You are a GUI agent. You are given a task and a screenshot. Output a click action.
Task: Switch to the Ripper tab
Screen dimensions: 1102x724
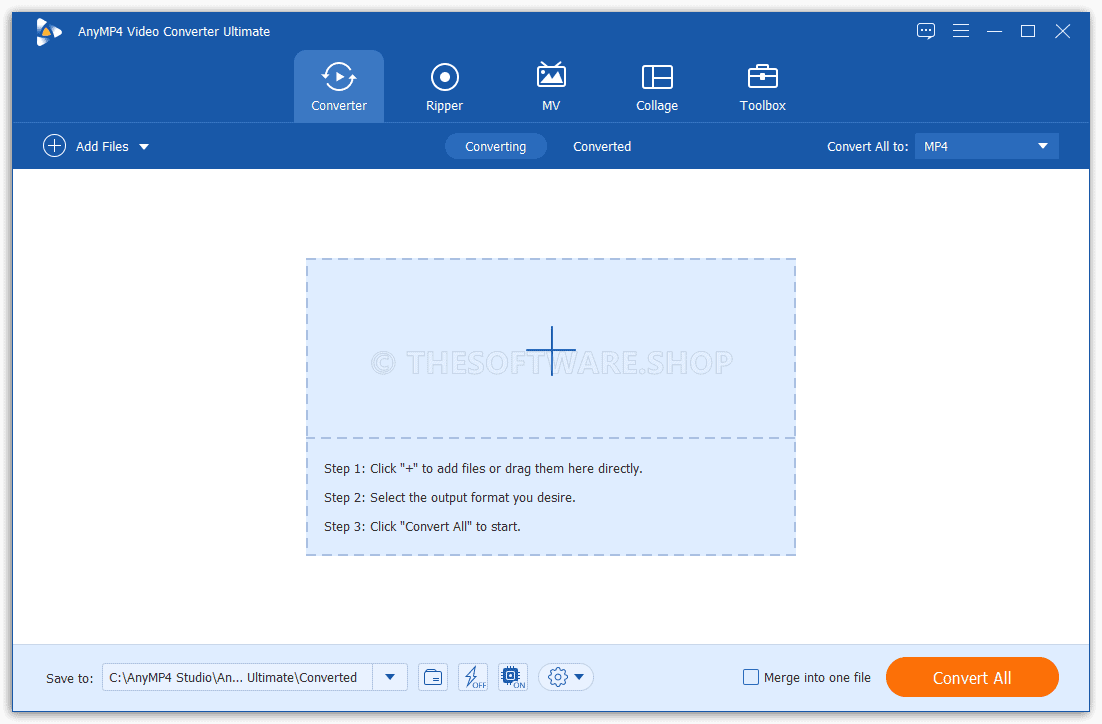coord(444,86)
